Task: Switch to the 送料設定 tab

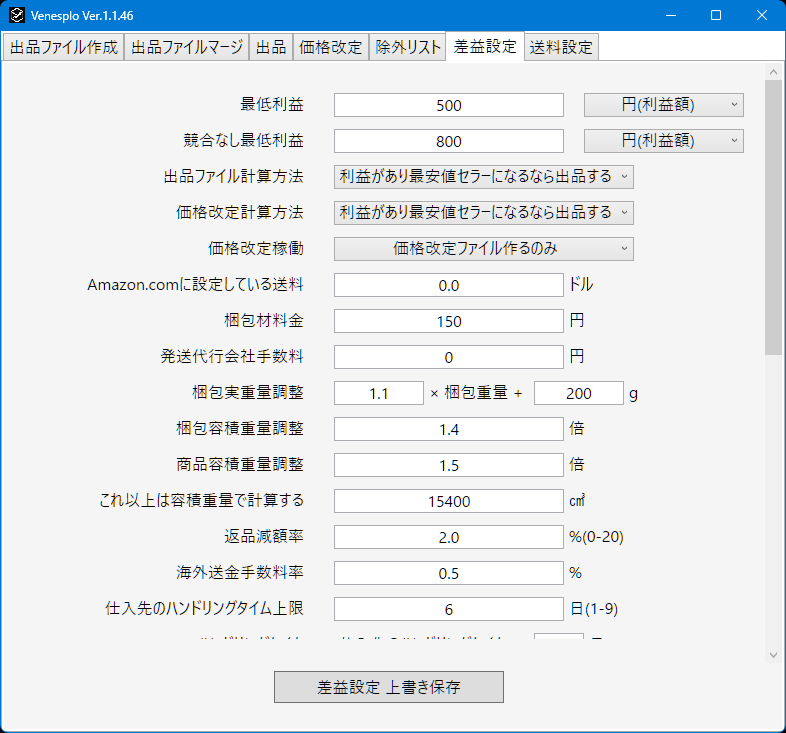Action: point(561,47)
